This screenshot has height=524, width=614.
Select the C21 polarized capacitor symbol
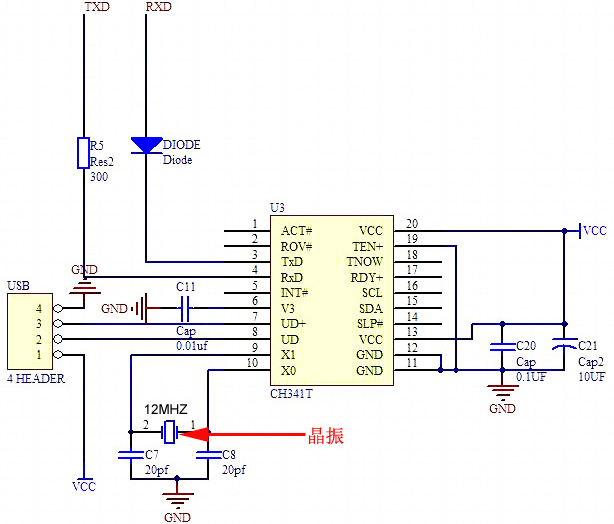point(564,346)
